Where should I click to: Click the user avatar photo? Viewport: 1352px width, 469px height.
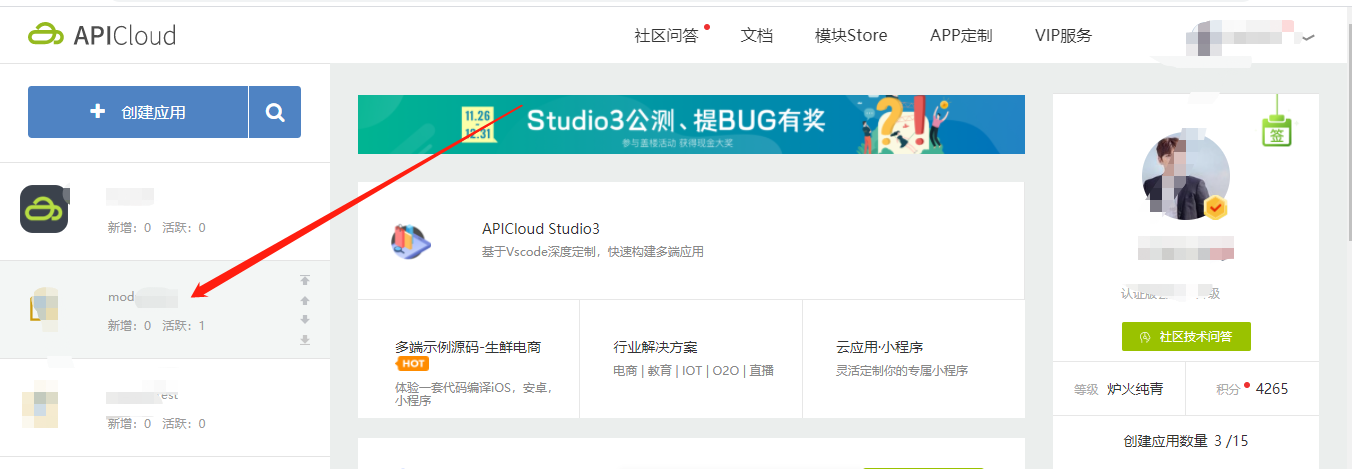pyautogui.click(x=1185, y=176)
